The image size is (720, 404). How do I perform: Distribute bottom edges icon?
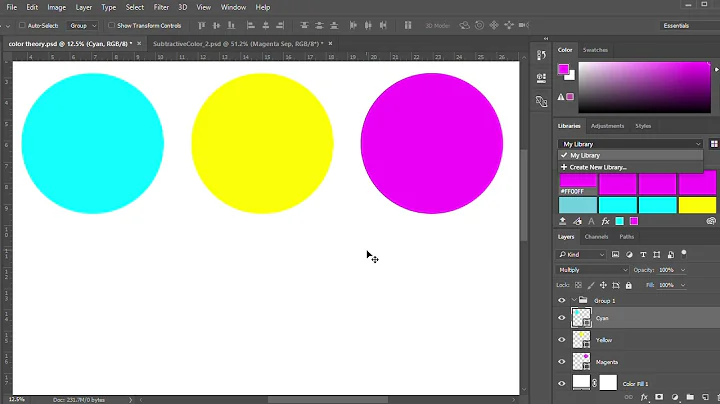pos(334,26)
